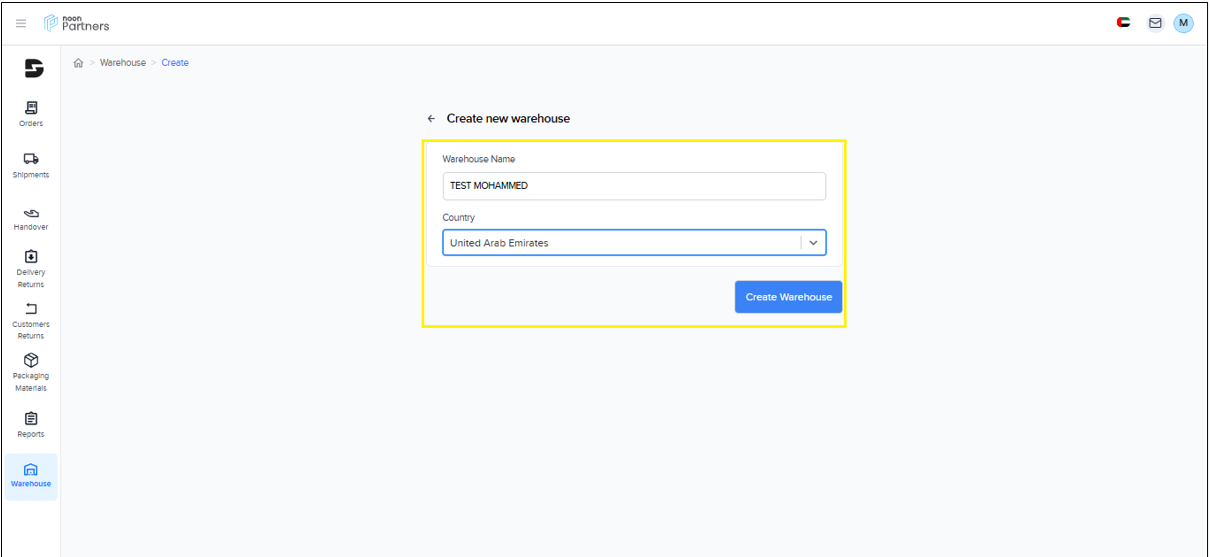
Task: Select Packaging Materials in sidebar
Action: coord(31,373)
